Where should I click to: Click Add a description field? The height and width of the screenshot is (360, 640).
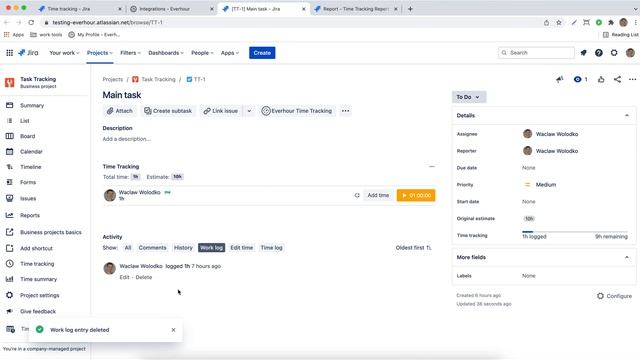[127, 139]
